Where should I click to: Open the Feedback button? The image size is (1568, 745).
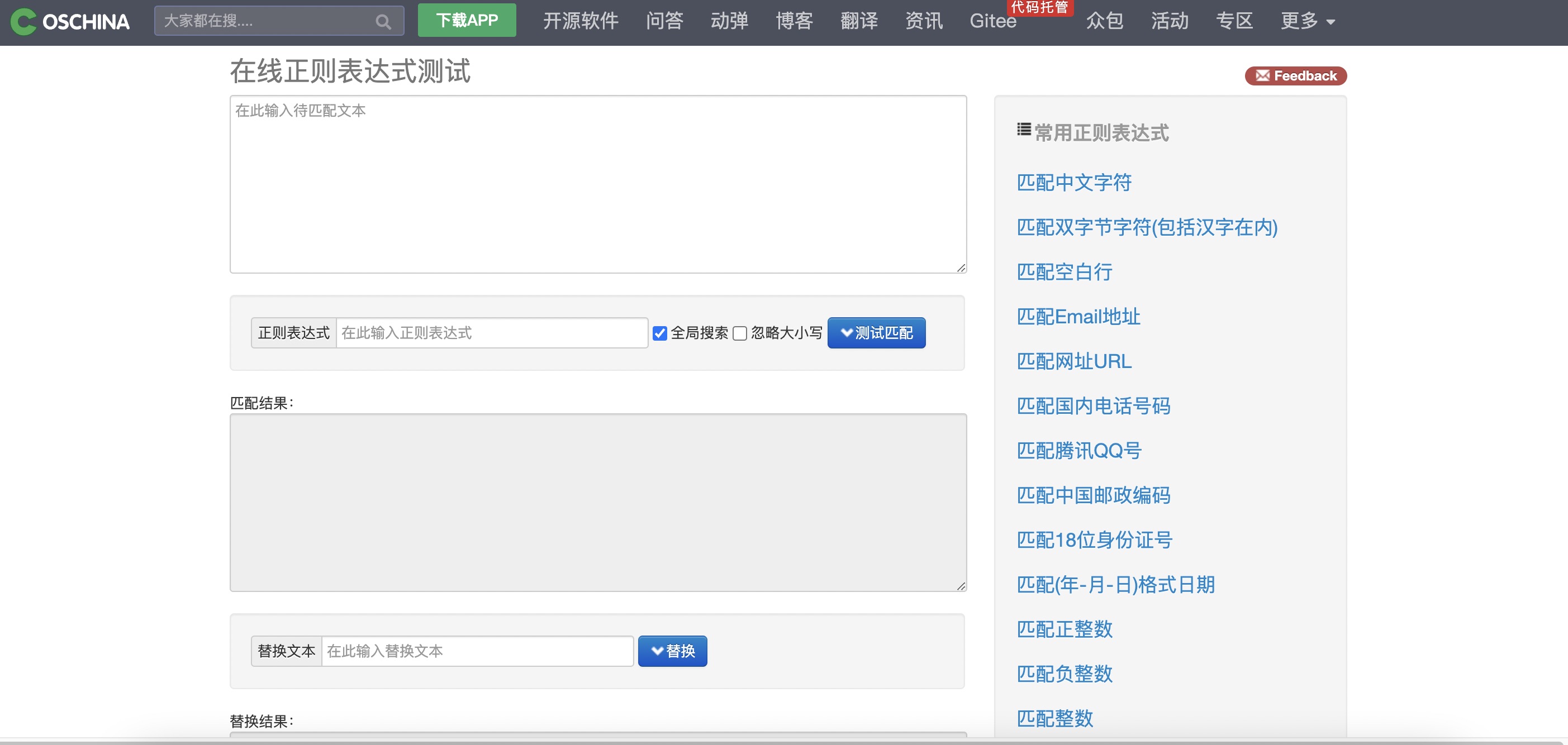pyautogui.click(x=1296, y=76)
